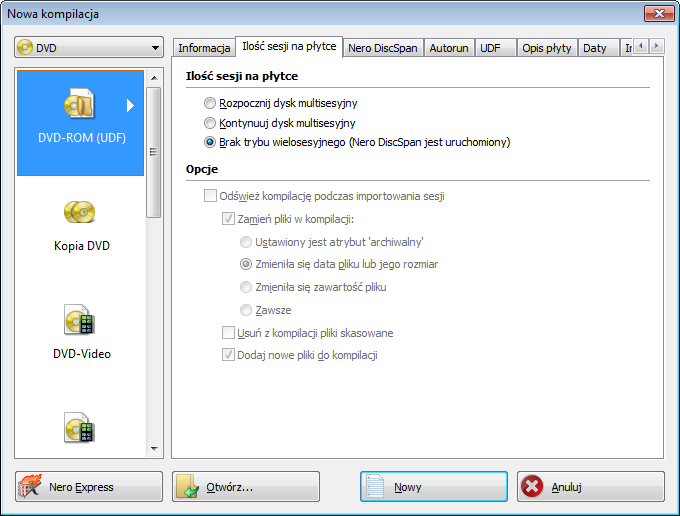Viewport: 680px width, 516px height.
Task: Select Brak trybu wielosesyjnego radio button
Action: click(210, 142)
